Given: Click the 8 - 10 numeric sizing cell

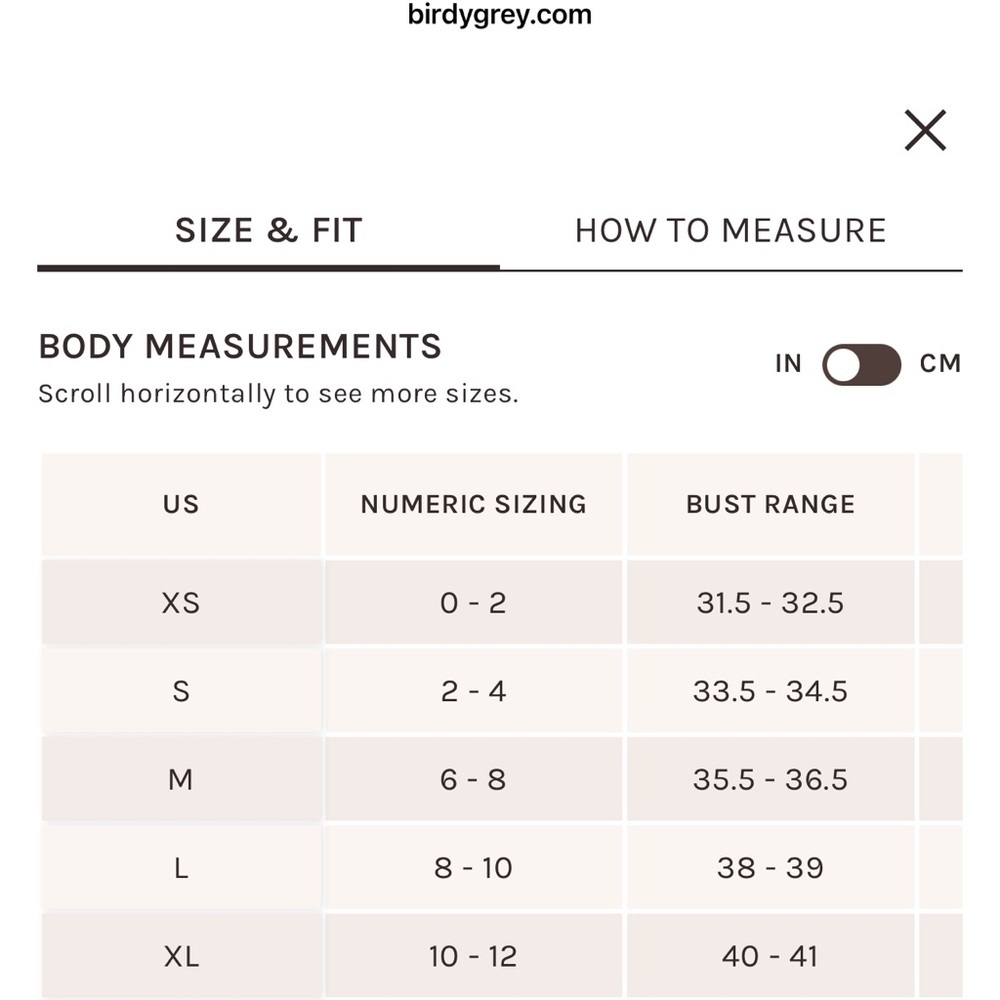Looking at the screenshot, I should click(473, 868).
